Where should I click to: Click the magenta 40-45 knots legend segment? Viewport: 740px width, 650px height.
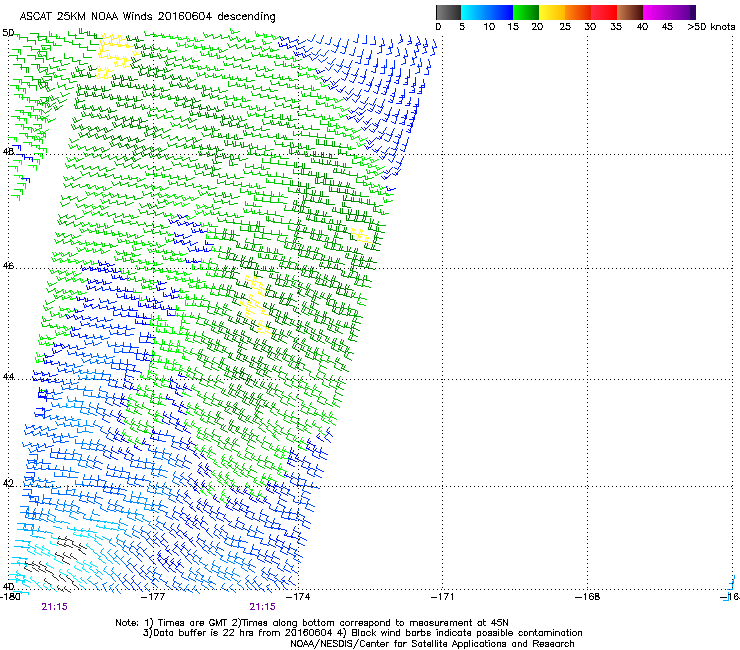click(656, 12)
